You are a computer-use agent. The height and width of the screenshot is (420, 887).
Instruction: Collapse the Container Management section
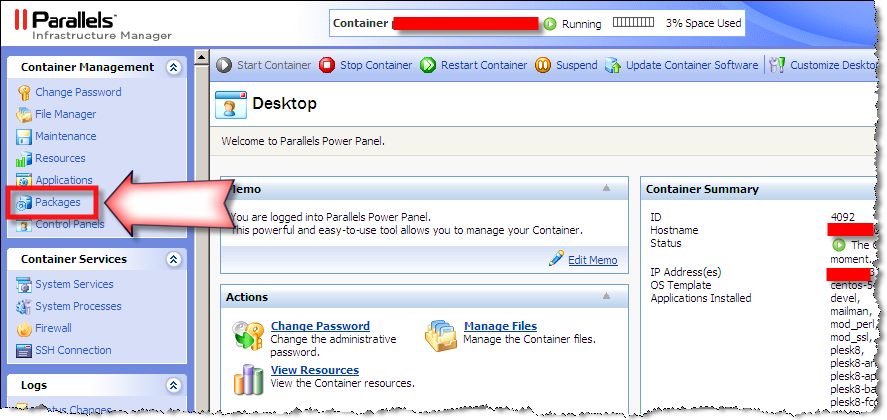tap(174, 67)
